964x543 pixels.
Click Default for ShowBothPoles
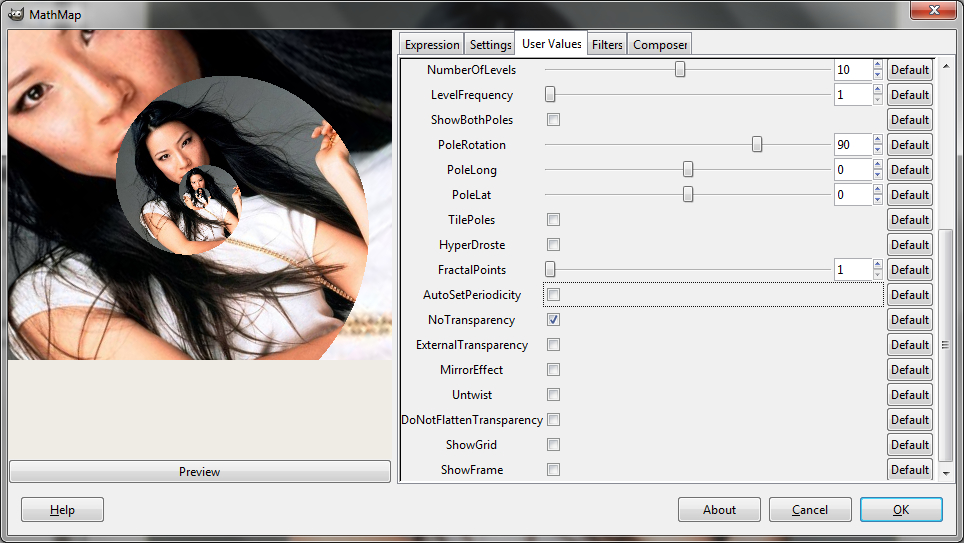(x=909, y=120)
